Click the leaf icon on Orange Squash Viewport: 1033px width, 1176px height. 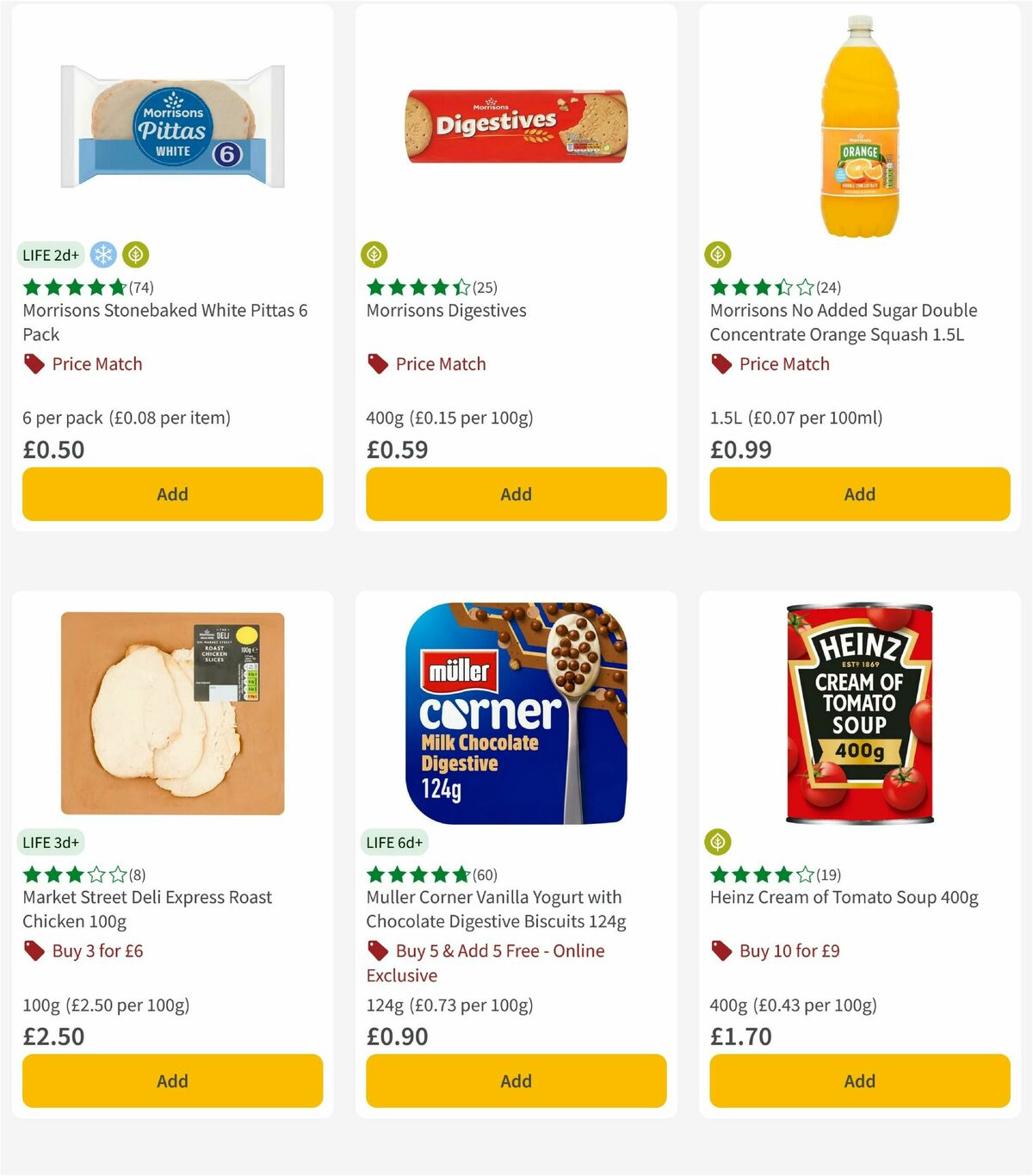tap(718, 255)
